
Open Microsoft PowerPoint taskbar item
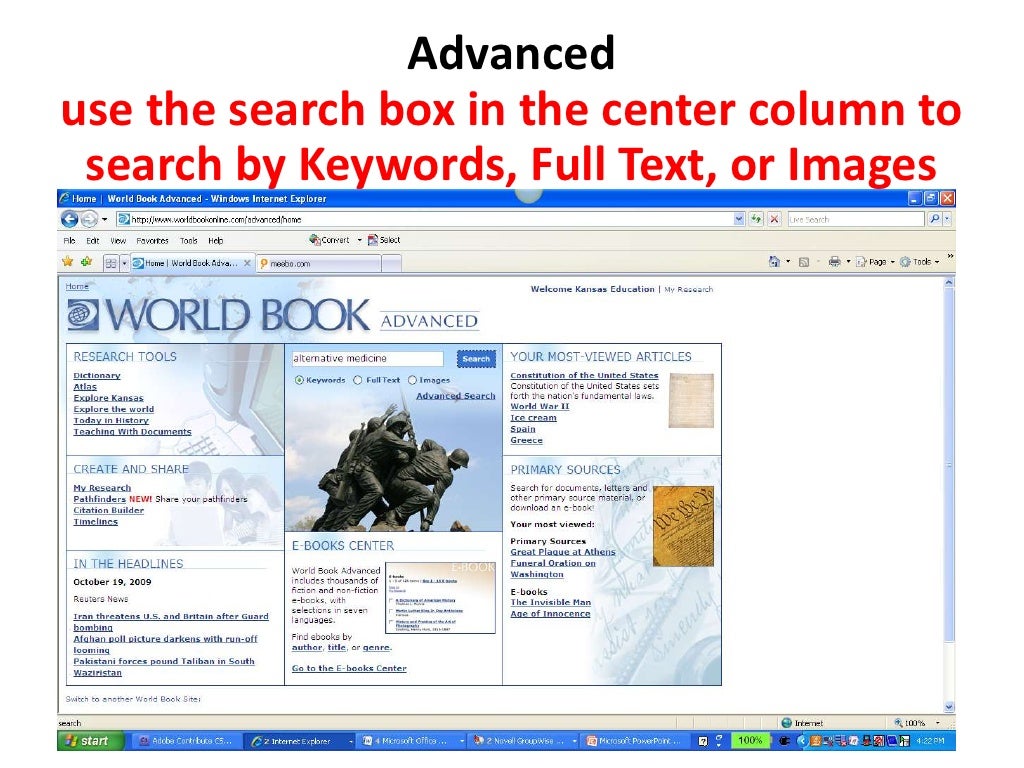tap(635, 741)
